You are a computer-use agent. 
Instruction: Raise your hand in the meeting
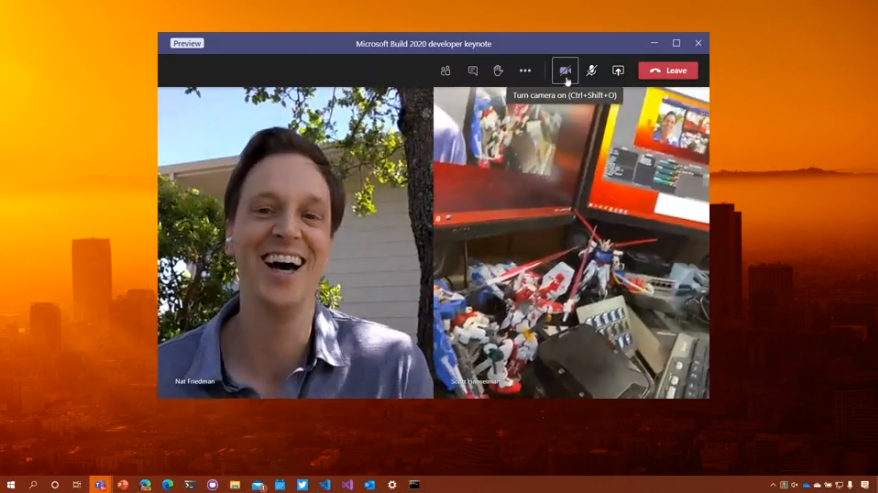click(x=498, y=71)
